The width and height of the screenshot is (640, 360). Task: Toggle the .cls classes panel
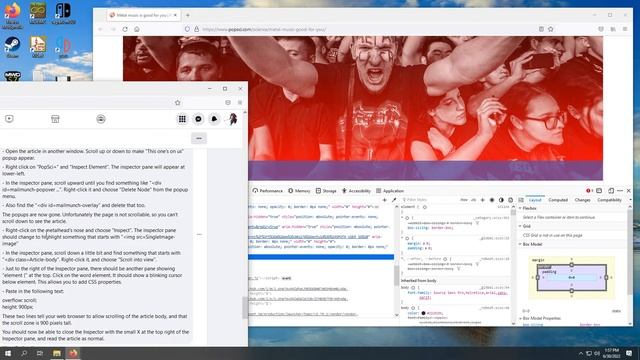(x=473, y=200)
